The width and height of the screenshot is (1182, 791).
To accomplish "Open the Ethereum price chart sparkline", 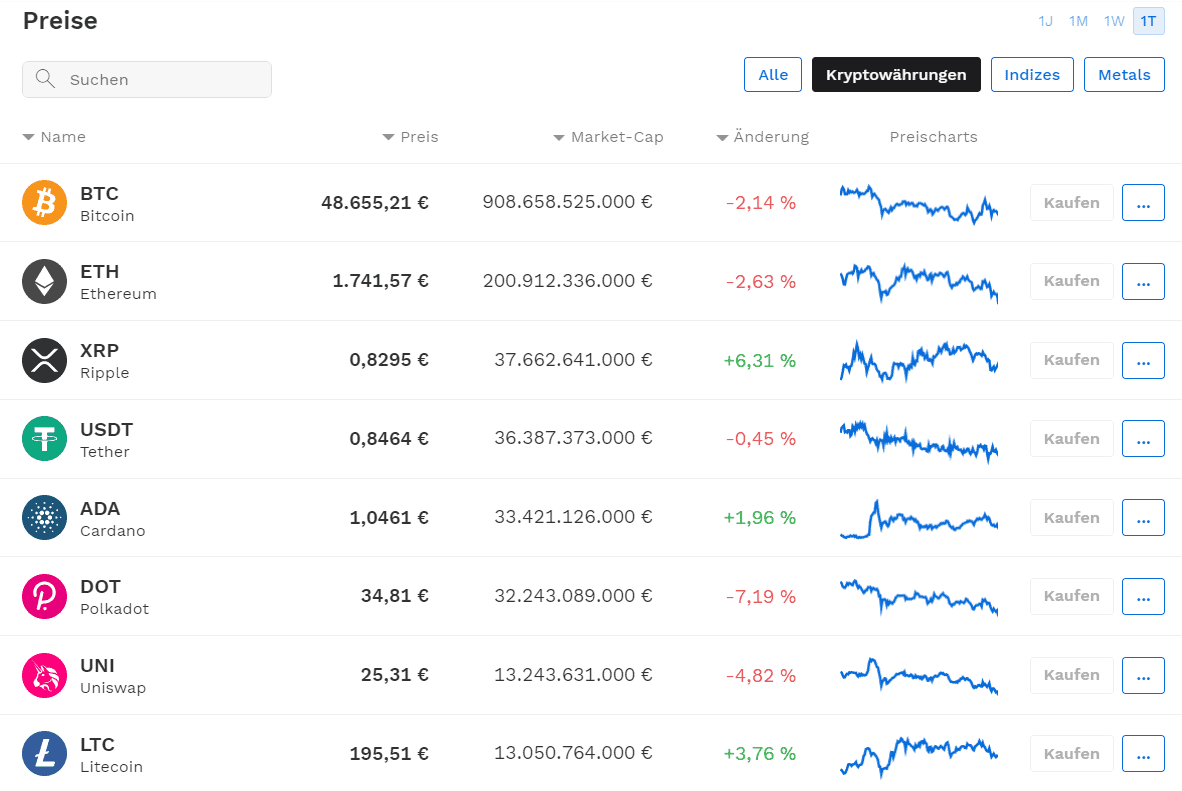I will (x=919, y=283).
